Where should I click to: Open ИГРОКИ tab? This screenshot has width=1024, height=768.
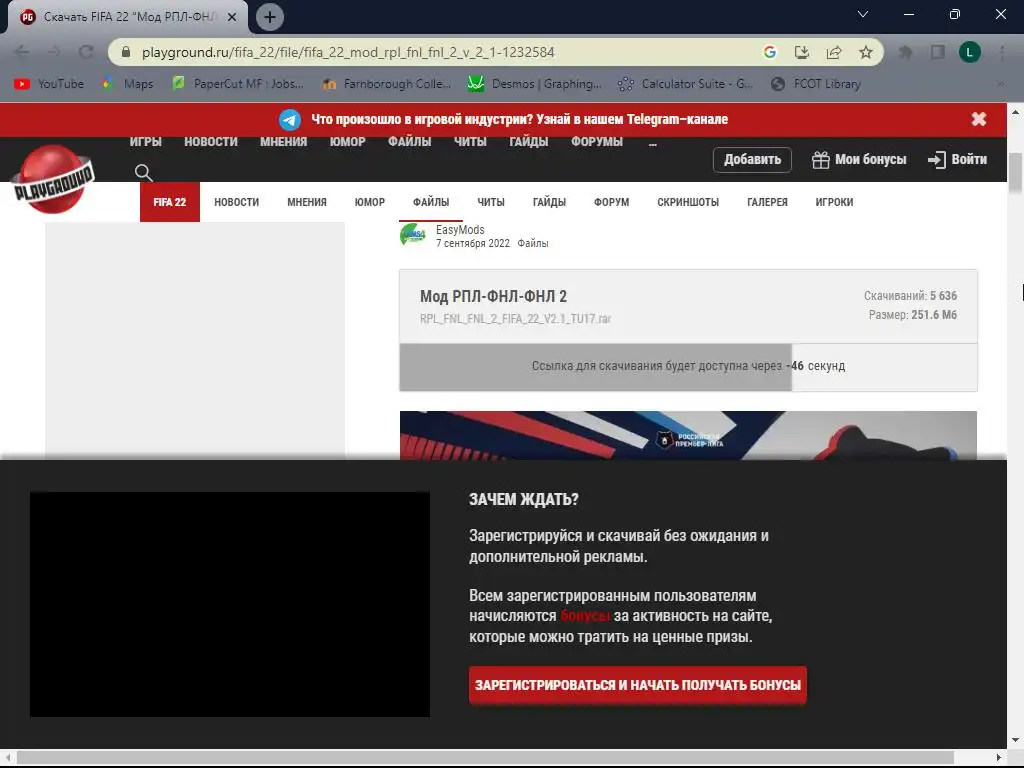835,202
